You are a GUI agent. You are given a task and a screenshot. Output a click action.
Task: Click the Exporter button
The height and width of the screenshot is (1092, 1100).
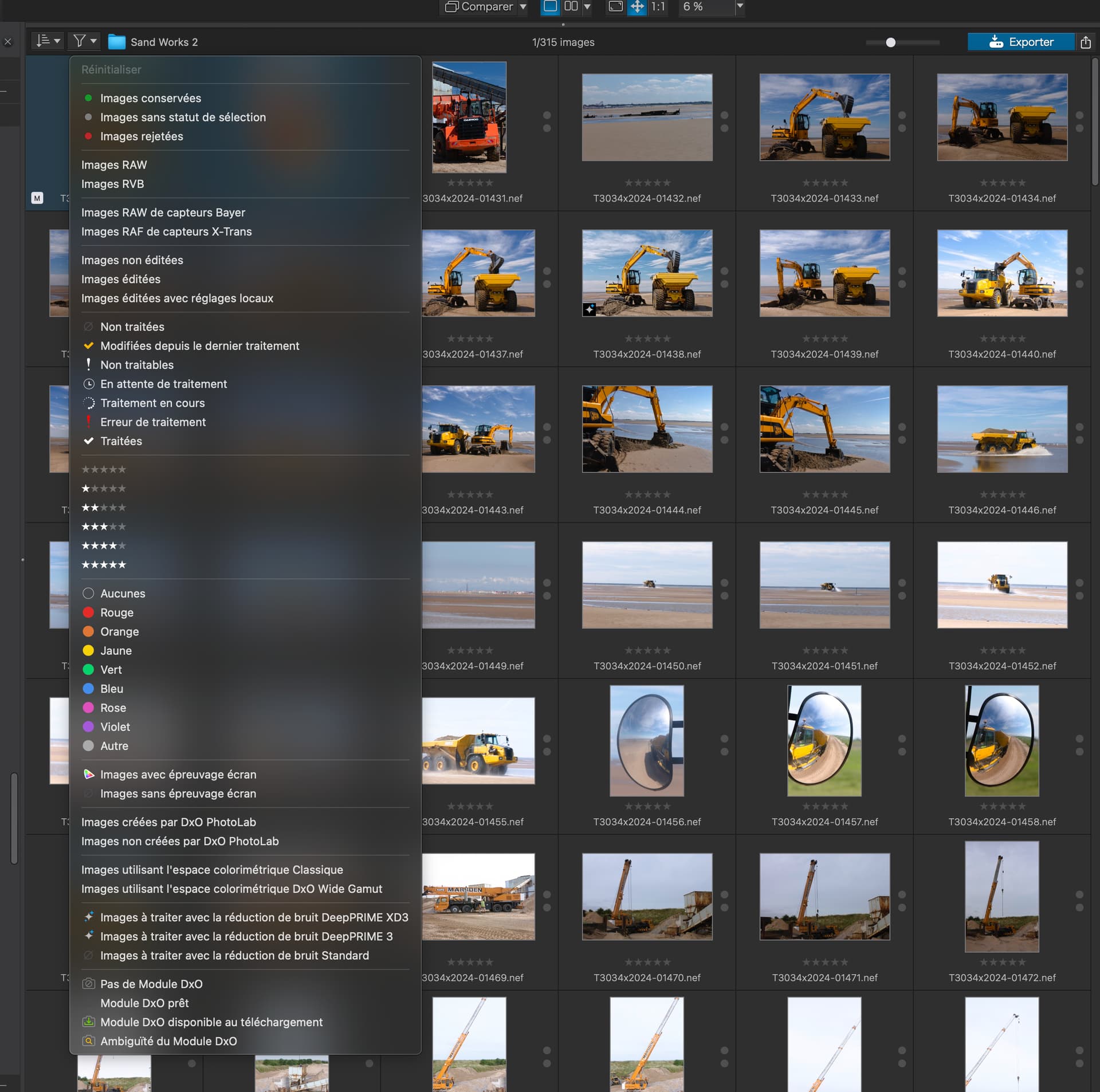[1020, 42]
